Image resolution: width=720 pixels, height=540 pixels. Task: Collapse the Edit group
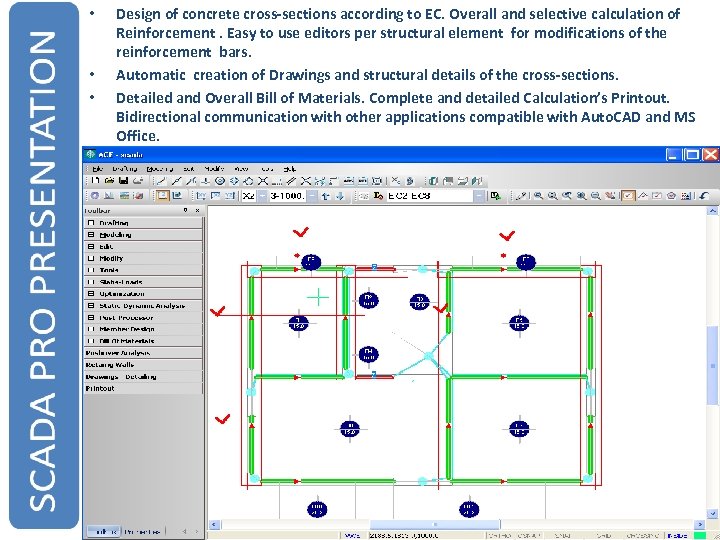pos(91,247)
